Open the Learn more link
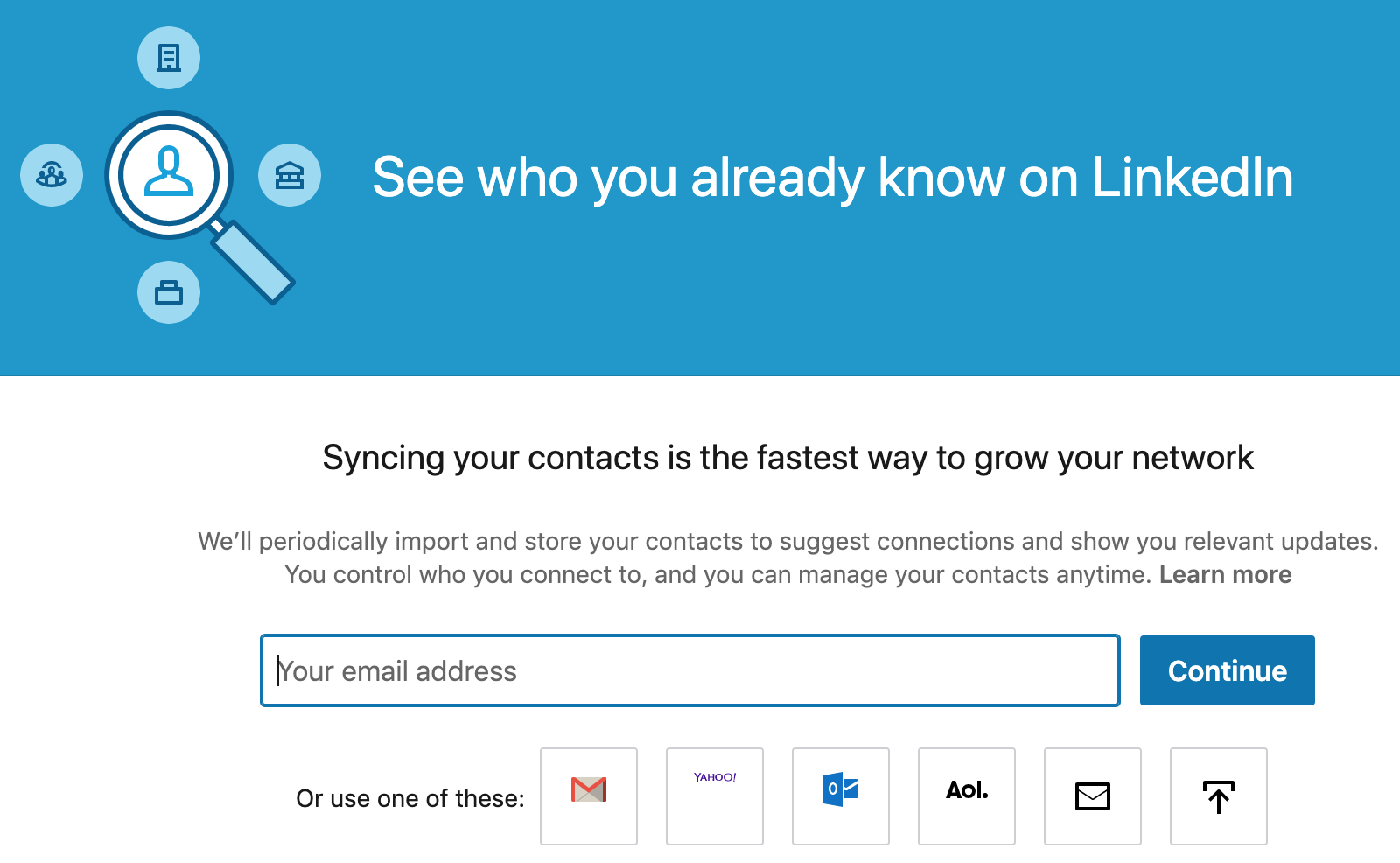This screenshot has height=863, width=1400. pos(1225,575)
